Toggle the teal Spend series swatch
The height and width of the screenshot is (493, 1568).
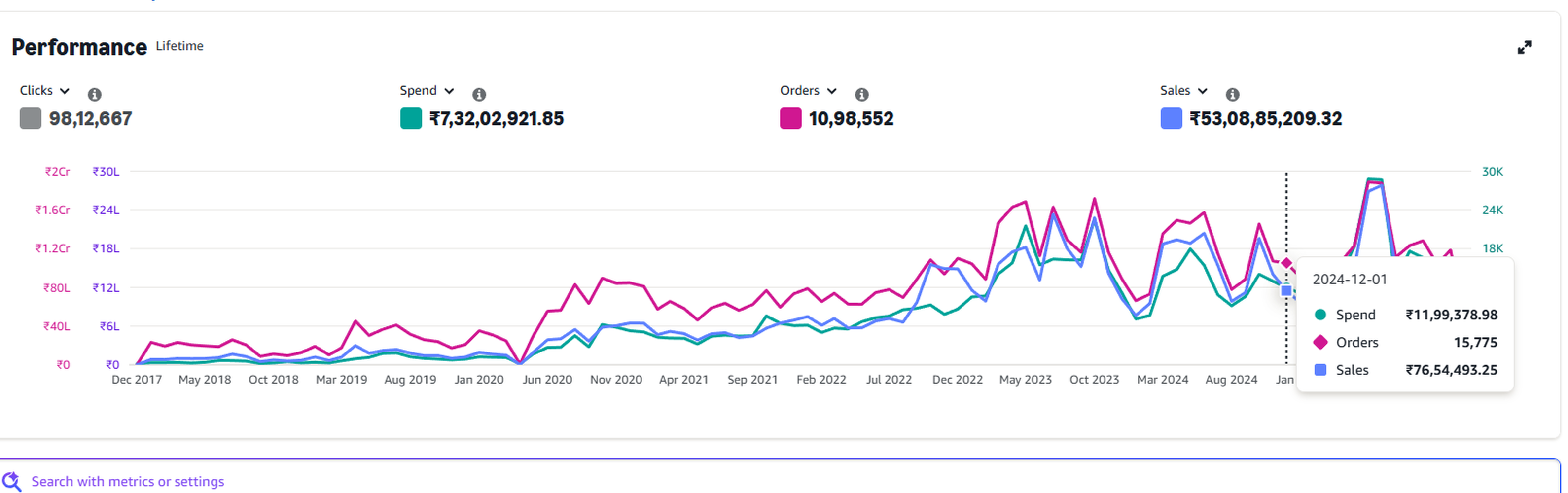point(411,118)
